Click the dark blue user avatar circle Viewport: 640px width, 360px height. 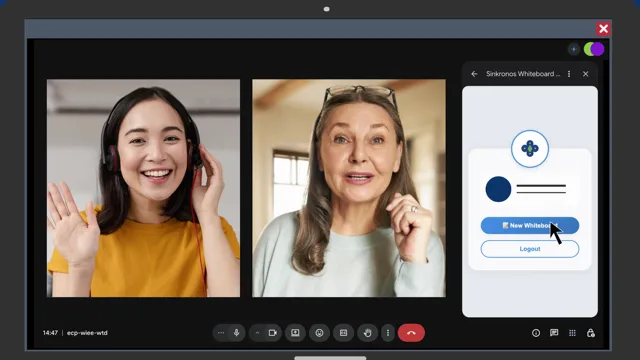pyautogui.click(x=498, y=189)
